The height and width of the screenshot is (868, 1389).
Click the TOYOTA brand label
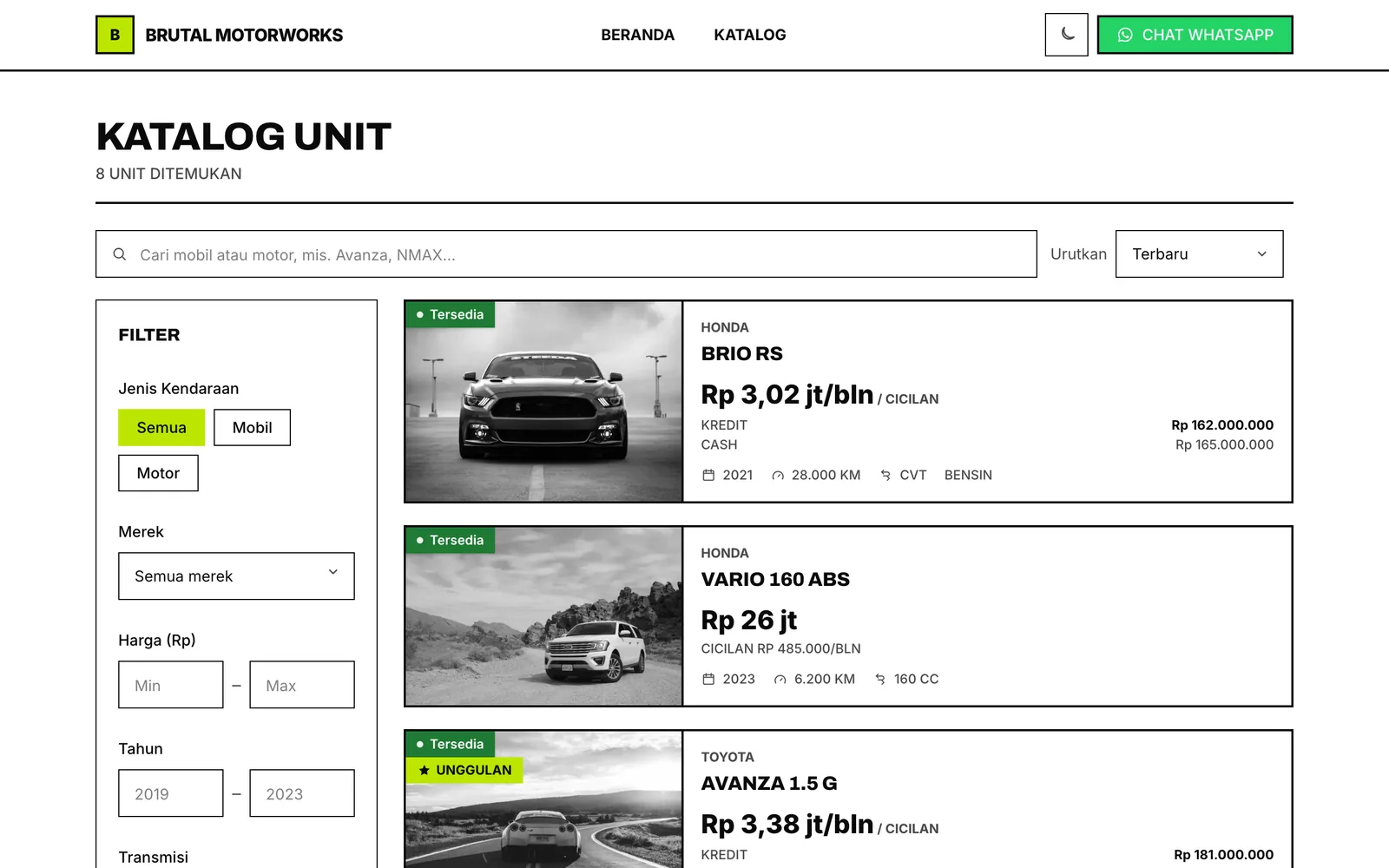(727, 757)
